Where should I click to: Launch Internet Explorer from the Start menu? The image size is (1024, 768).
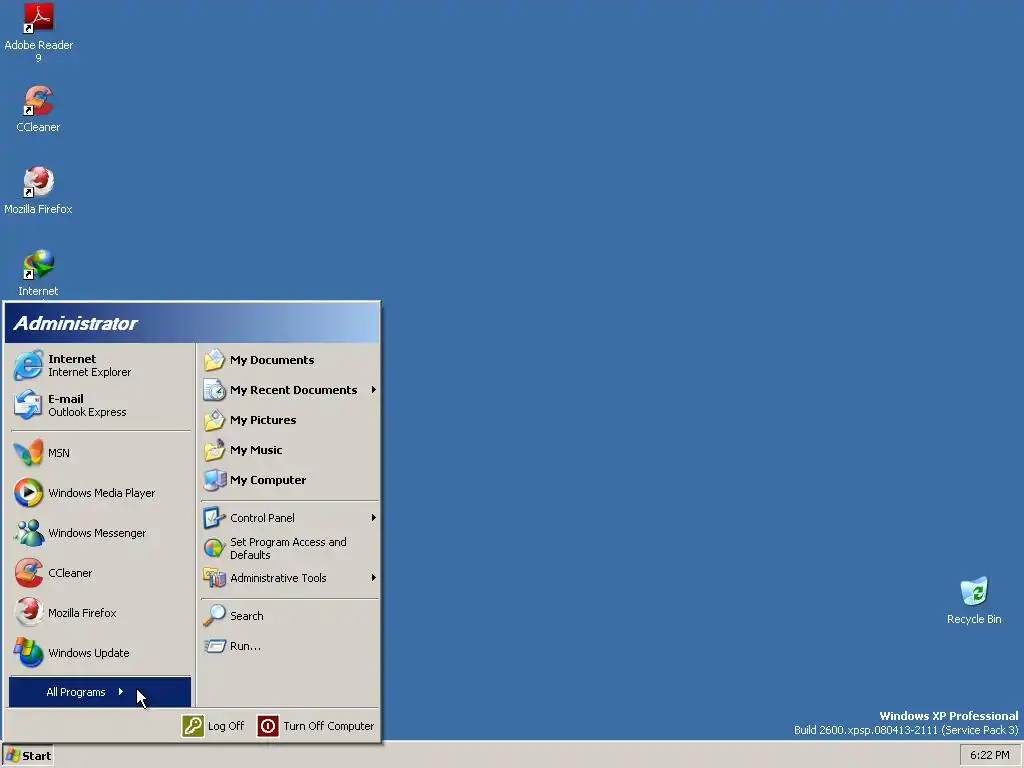click(101, 366)
